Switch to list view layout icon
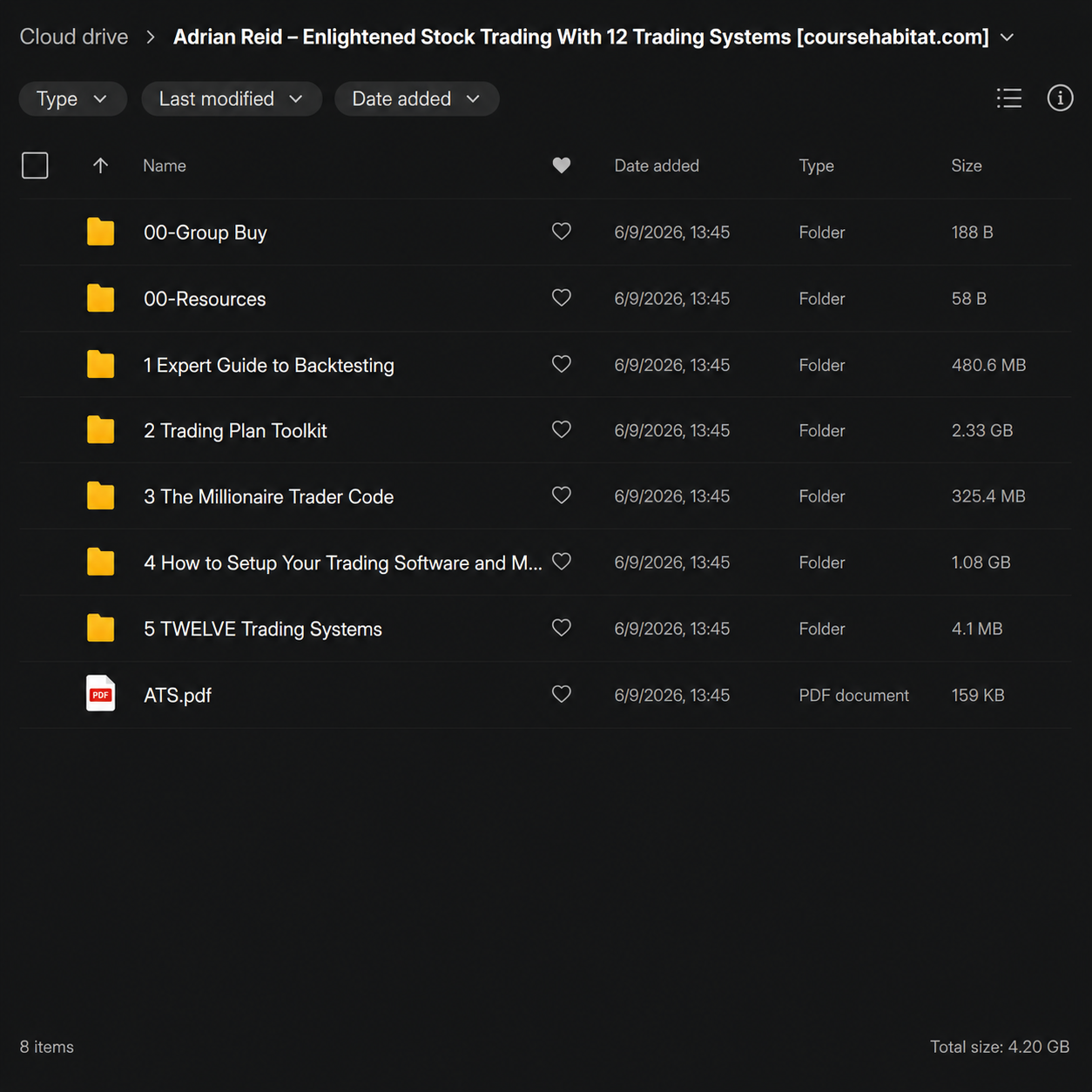 pyautogui.click(x=1008, y=98)
